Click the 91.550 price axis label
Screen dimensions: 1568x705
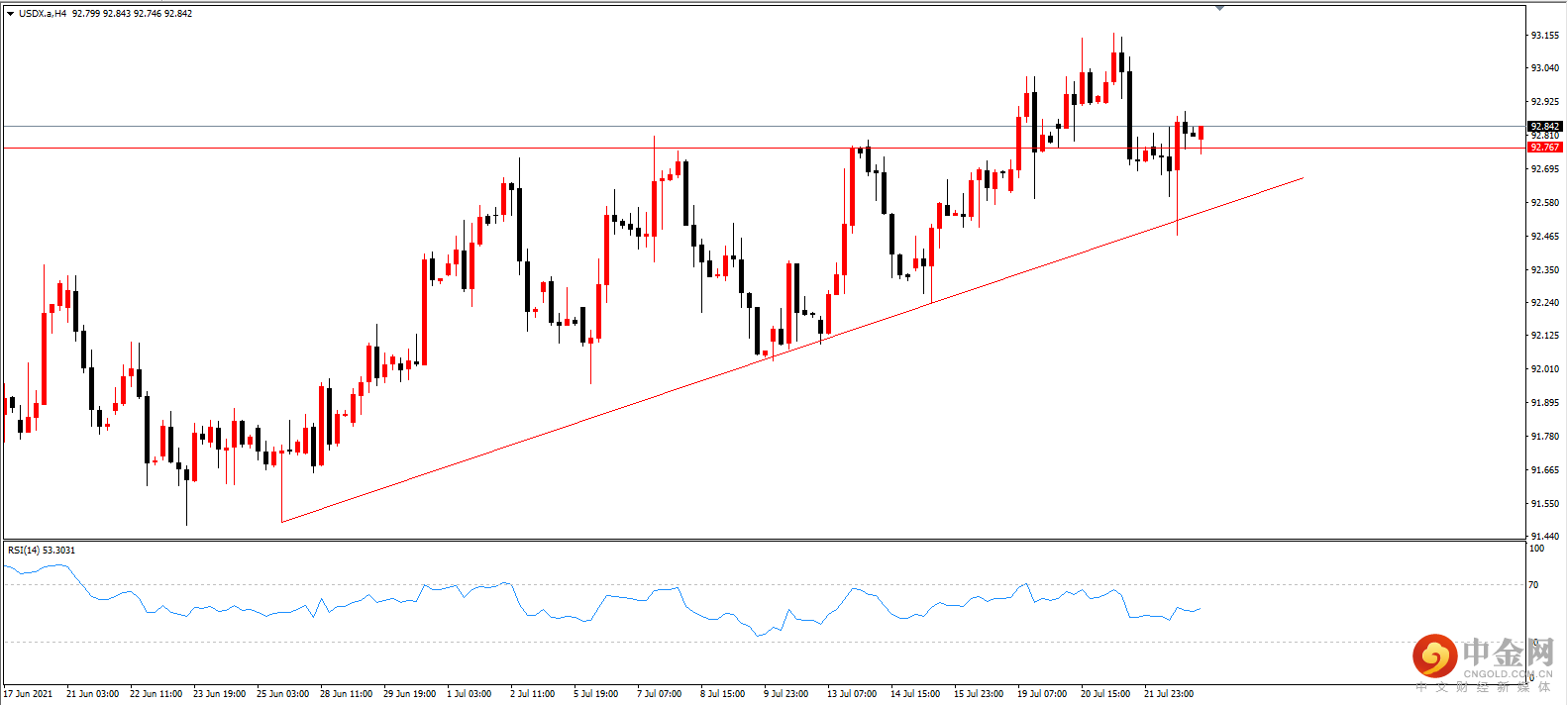click(x=1545, y=504)
